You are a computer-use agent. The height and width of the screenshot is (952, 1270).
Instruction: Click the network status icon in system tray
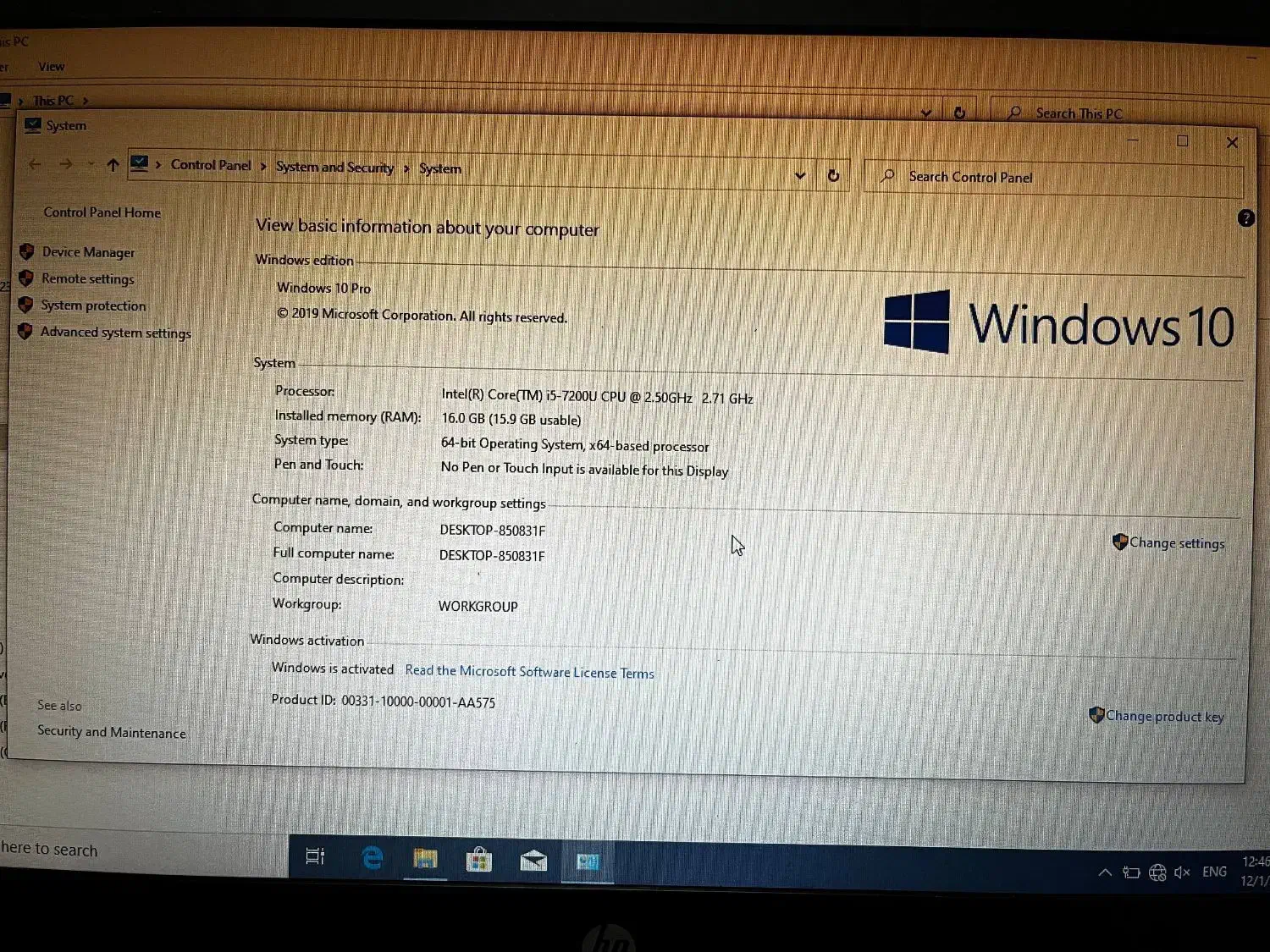(x=1157, y=872)
